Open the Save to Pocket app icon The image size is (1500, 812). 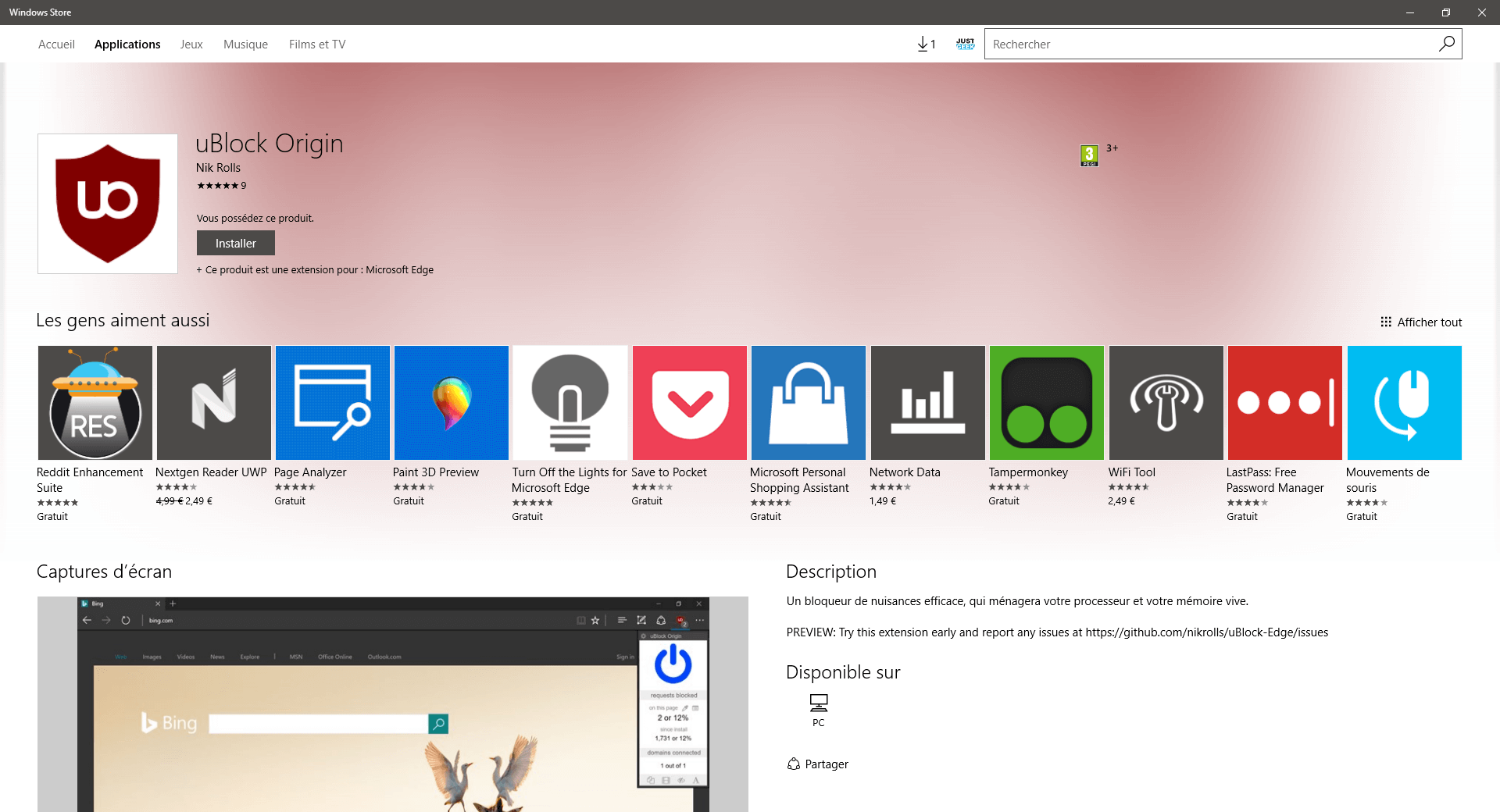click(690, 403)
